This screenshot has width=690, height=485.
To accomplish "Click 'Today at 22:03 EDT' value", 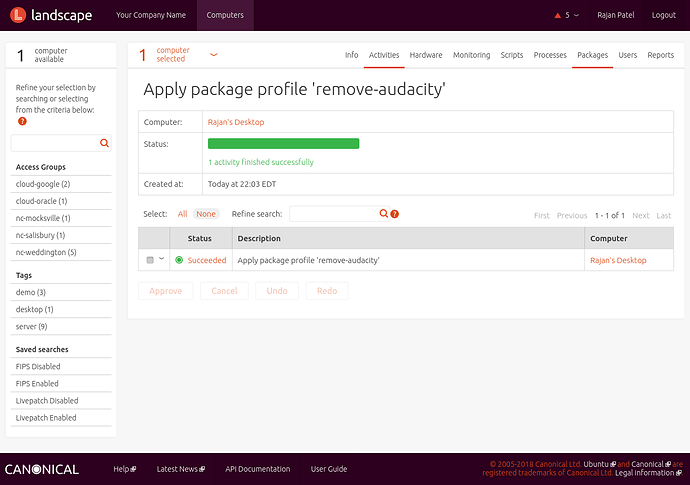I will 242,184.
